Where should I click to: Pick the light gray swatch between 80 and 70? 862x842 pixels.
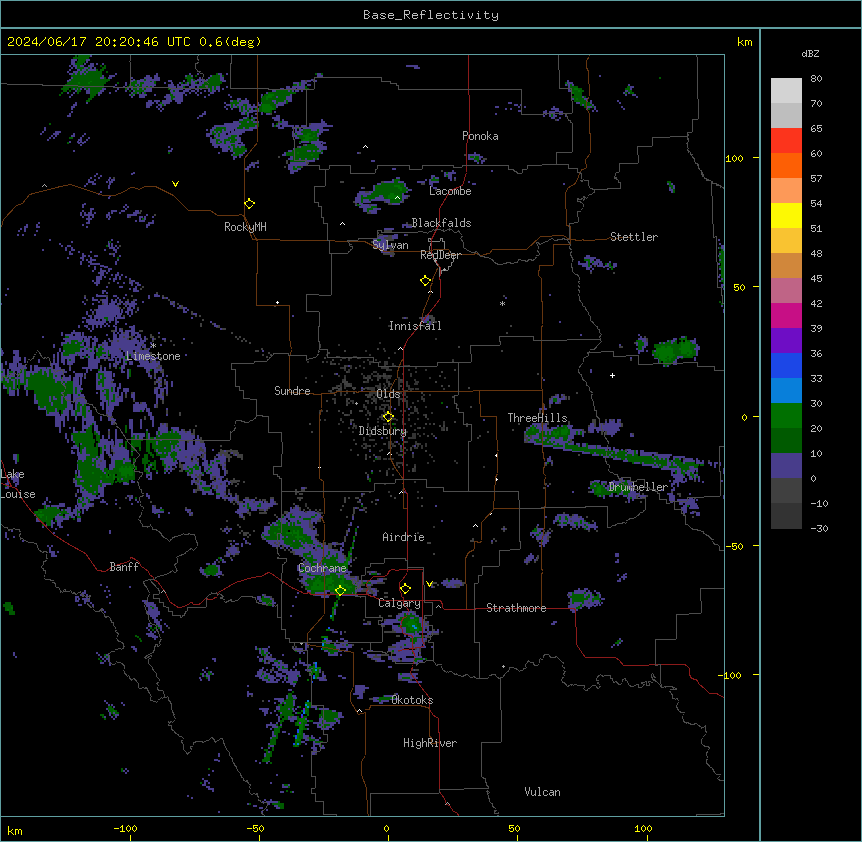tap(786, 91)
